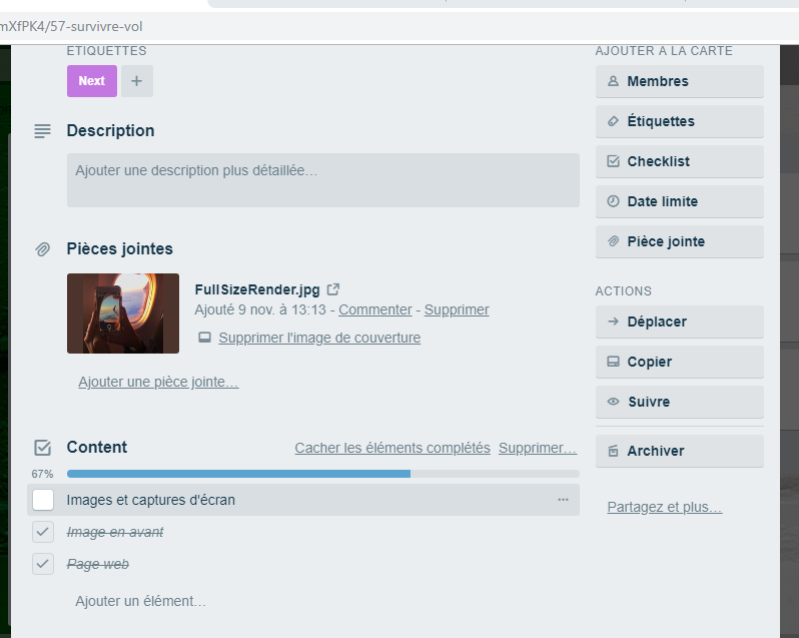
Task: Select Archiver in the actions list
Action: tap(680, 451)
